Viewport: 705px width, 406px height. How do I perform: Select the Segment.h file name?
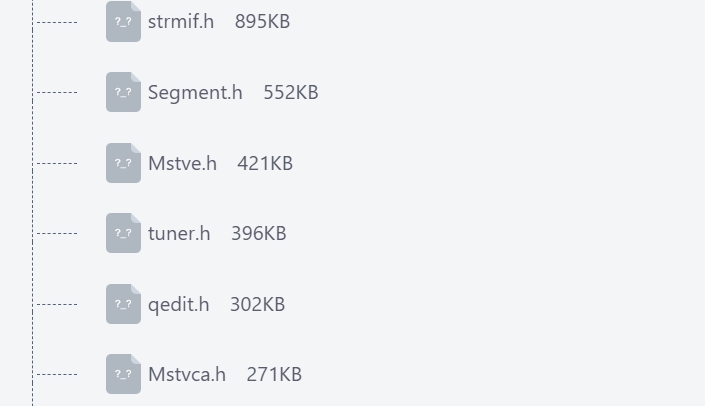pos(195,93)
